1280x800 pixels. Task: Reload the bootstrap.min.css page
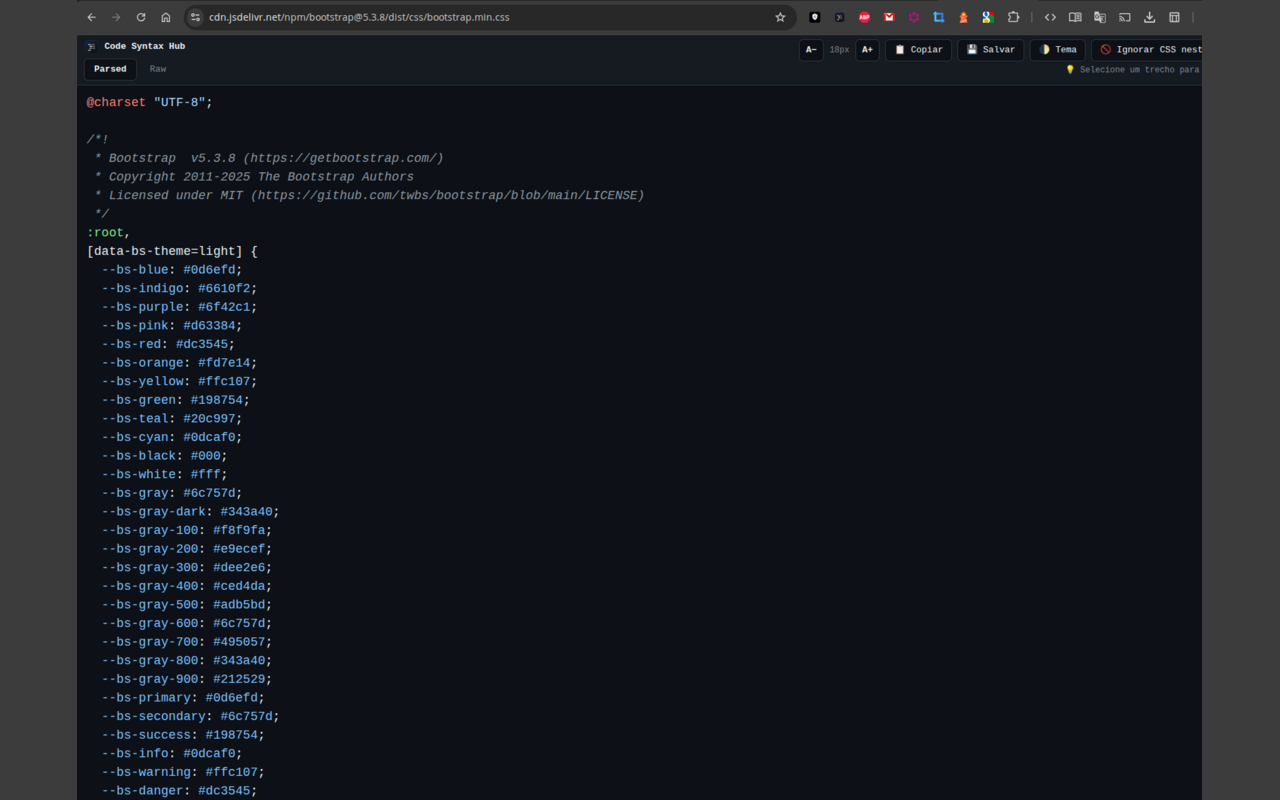(x=141, y=17)
